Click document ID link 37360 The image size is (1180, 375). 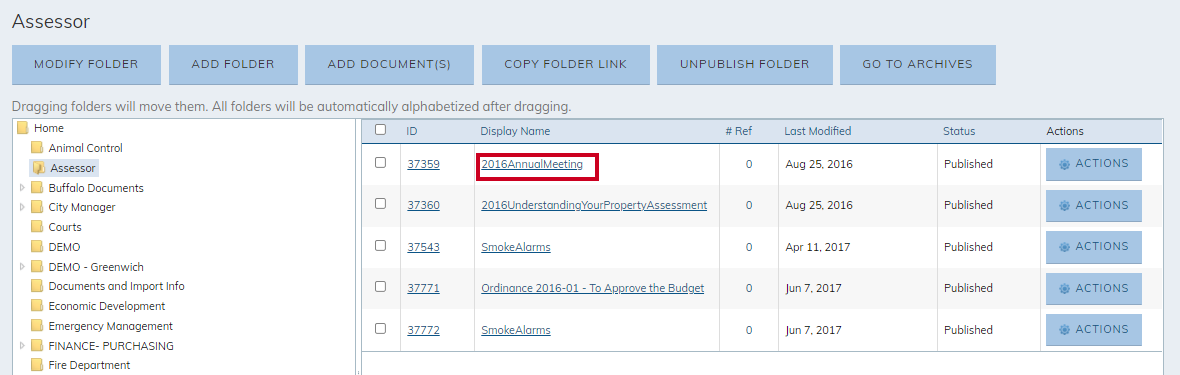tap(423, 205)
